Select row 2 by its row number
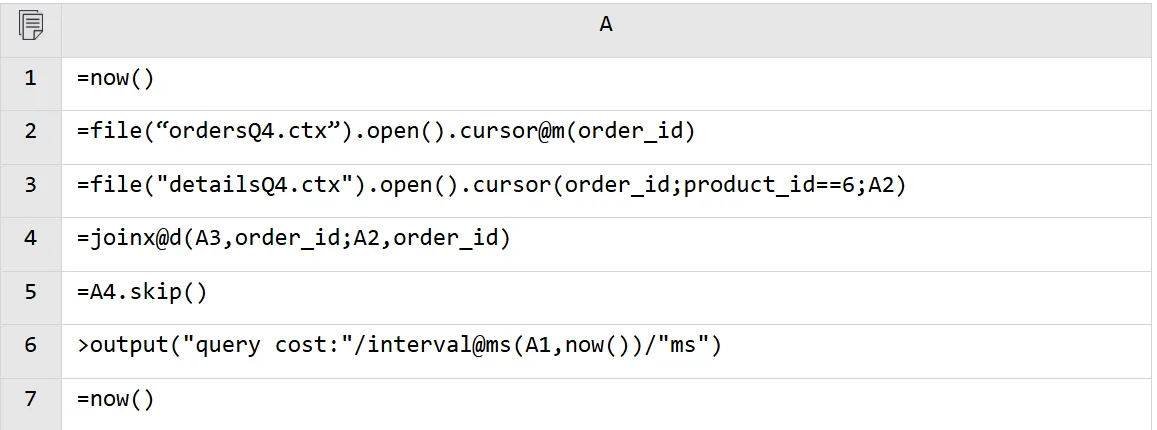The height and width of the screenshot is (430, 1157). click(30, 131)
